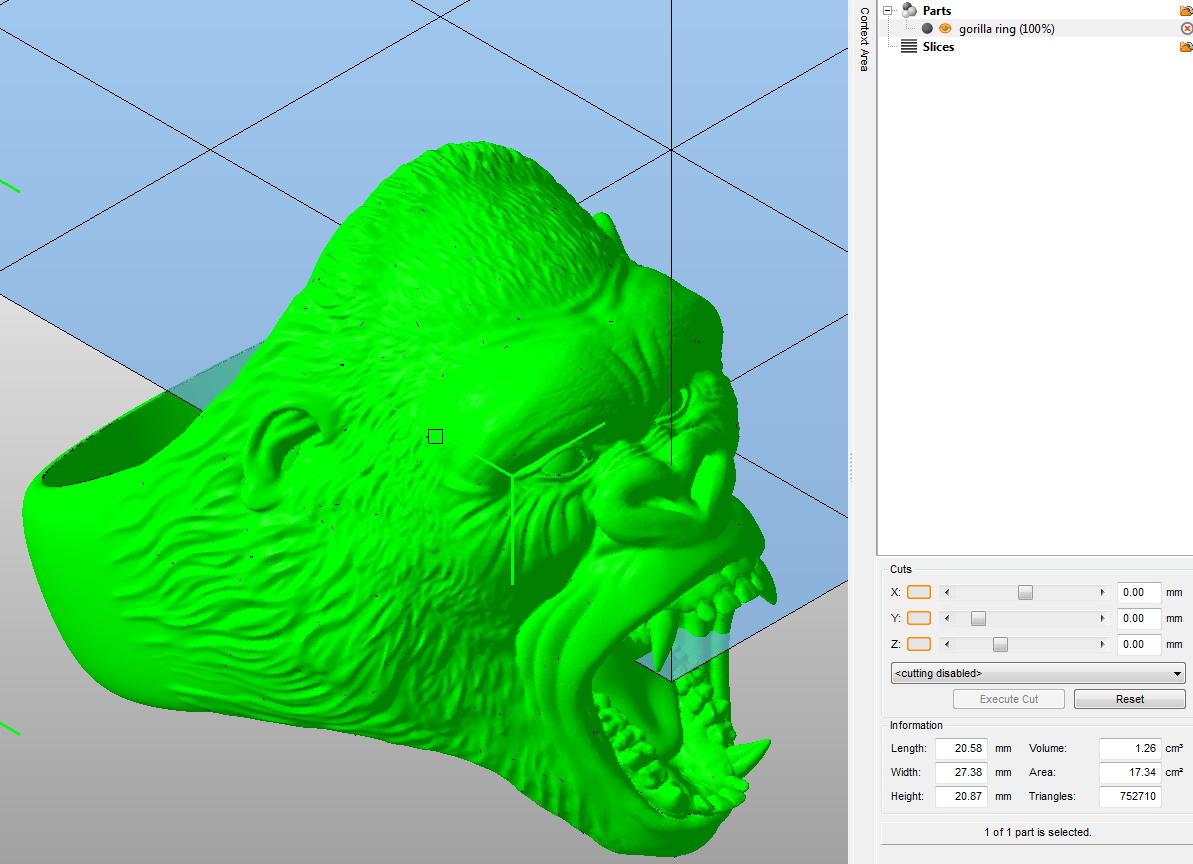Click right arrow of the X cut slider
1193x864 pixels.
(x=1102, y=592)
